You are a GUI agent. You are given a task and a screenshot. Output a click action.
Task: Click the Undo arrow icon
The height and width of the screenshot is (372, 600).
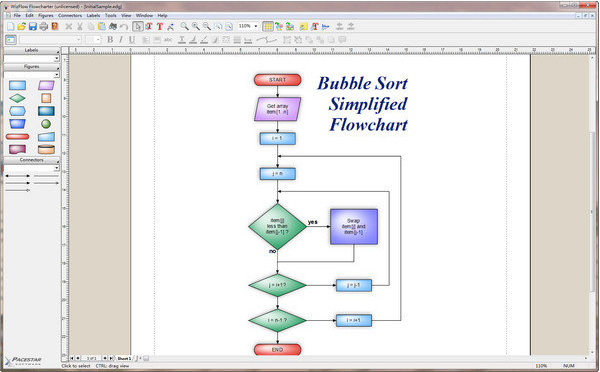[x=124, y=26]
